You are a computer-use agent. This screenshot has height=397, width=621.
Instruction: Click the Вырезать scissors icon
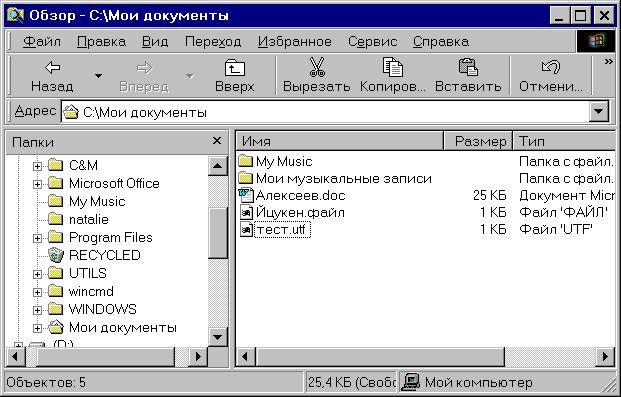click(x=317, y=67)
